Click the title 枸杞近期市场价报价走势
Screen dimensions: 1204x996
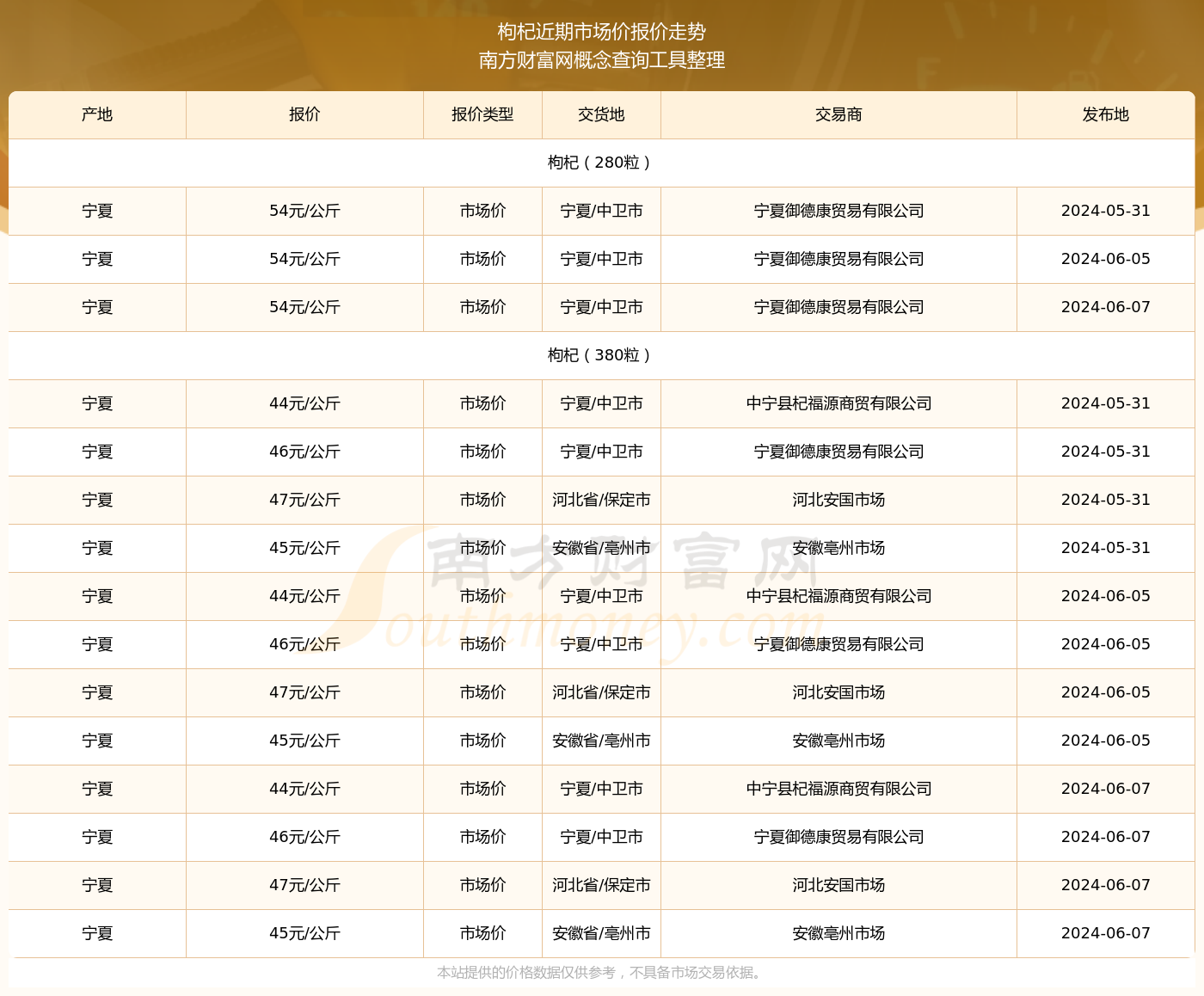point(601,32)
